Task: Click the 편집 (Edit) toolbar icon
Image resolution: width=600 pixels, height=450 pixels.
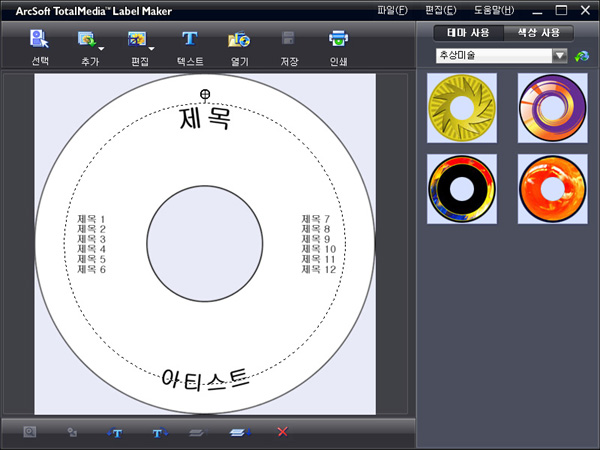Action: point(137,39)
